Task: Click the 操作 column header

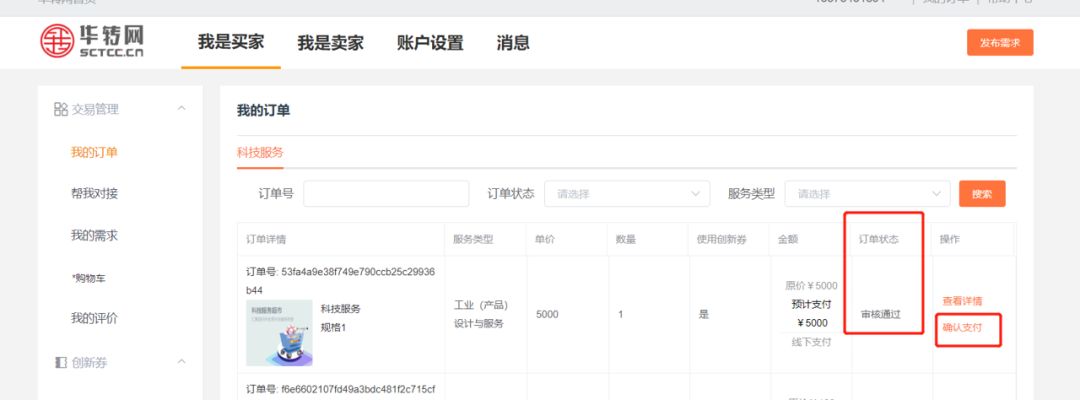Action: pyautogui.click(x=950, y=240)
